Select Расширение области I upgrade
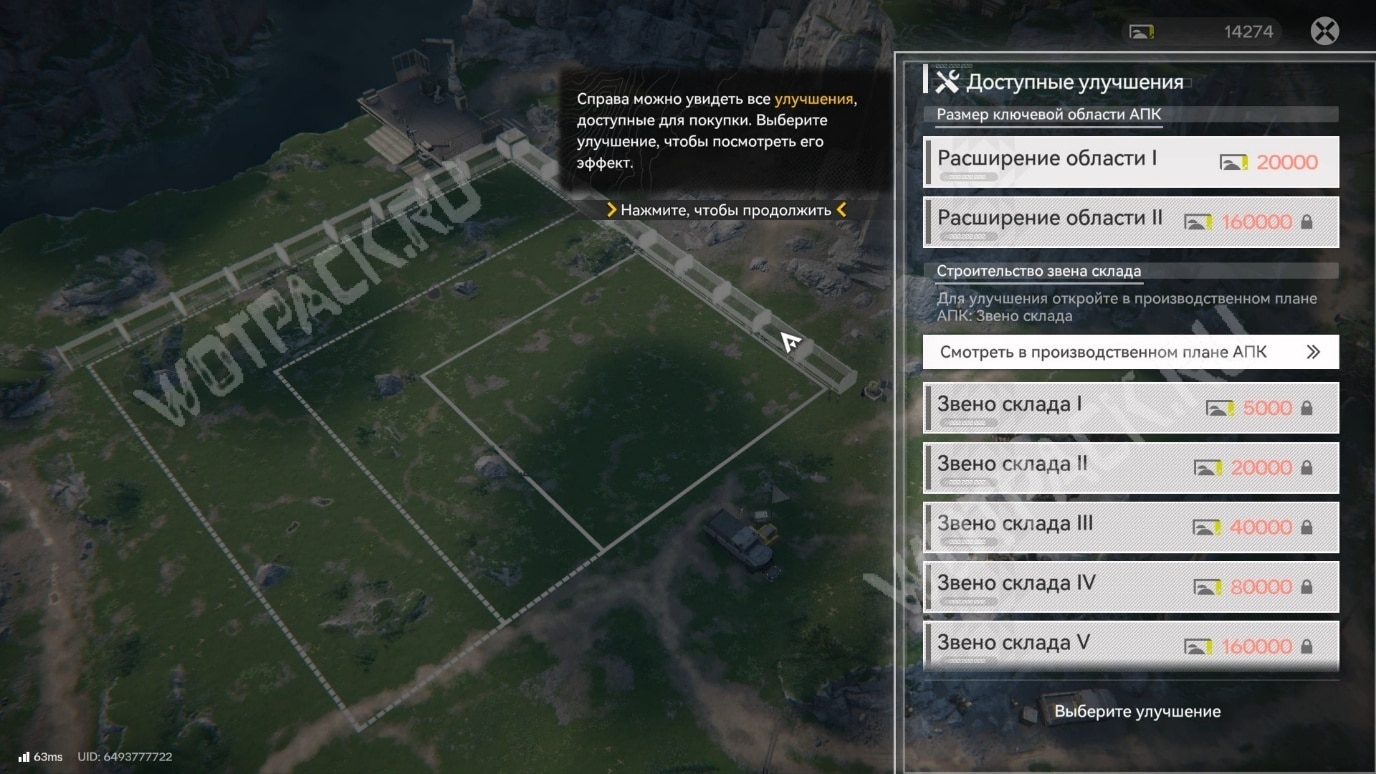 coord(1130,162)
